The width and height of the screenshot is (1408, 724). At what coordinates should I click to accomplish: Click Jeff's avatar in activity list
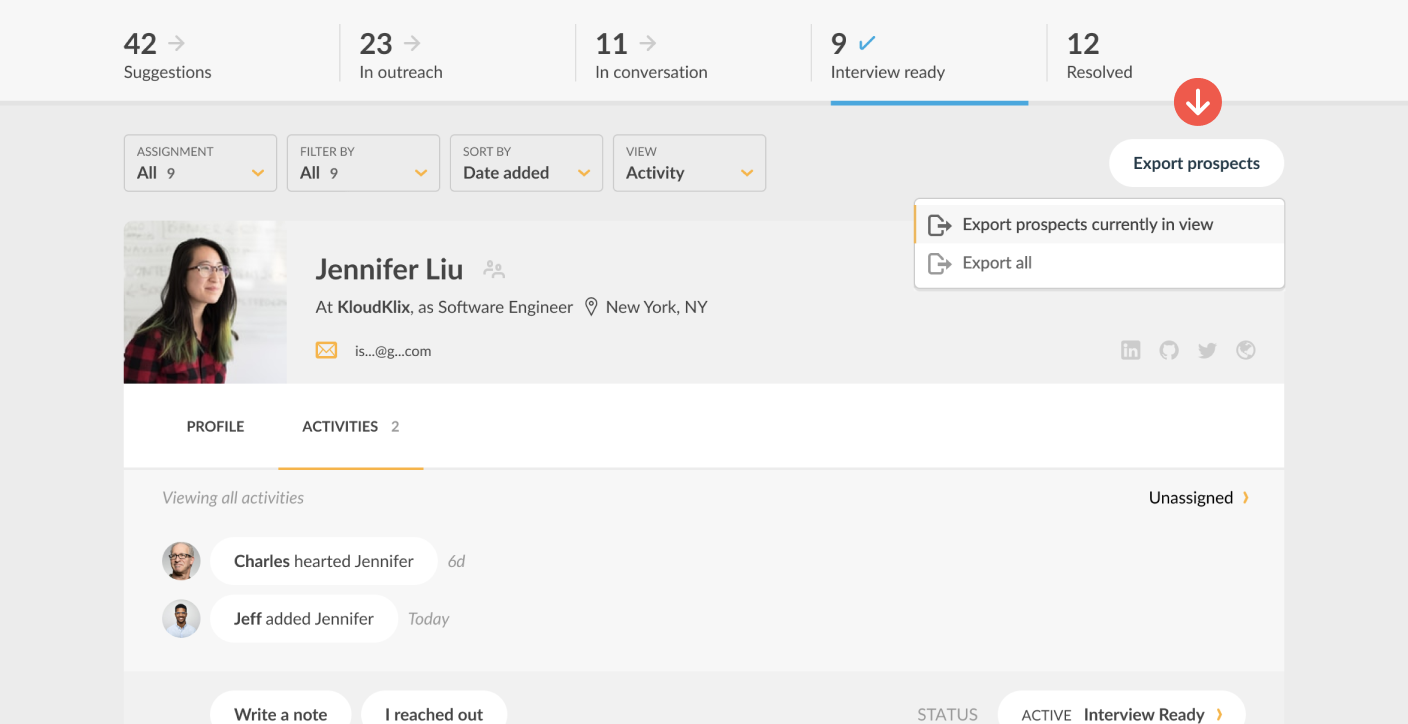pyautogui.click(x=182, y=618)
